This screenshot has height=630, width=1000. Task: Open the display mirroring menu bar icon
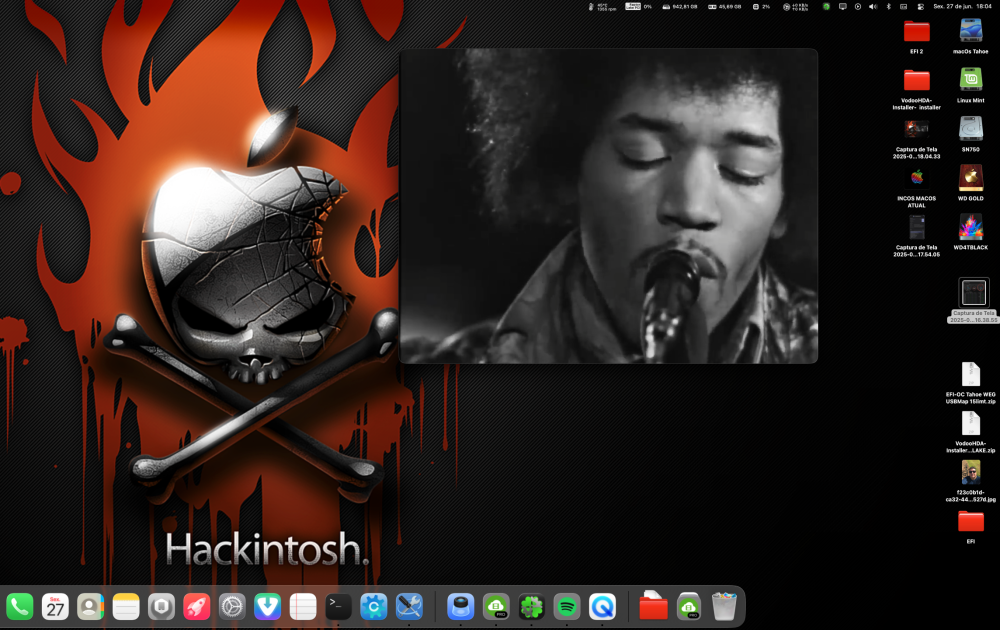click(x=842, y=6)
